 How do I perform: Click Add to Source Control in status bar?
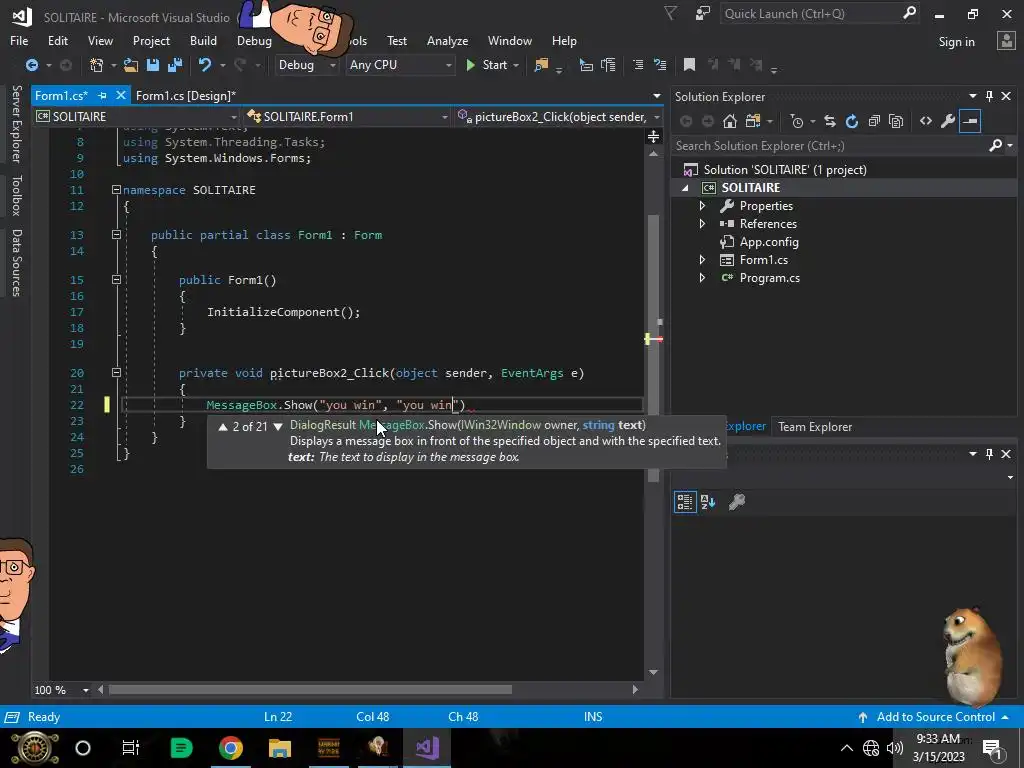(x=935, y=717)
